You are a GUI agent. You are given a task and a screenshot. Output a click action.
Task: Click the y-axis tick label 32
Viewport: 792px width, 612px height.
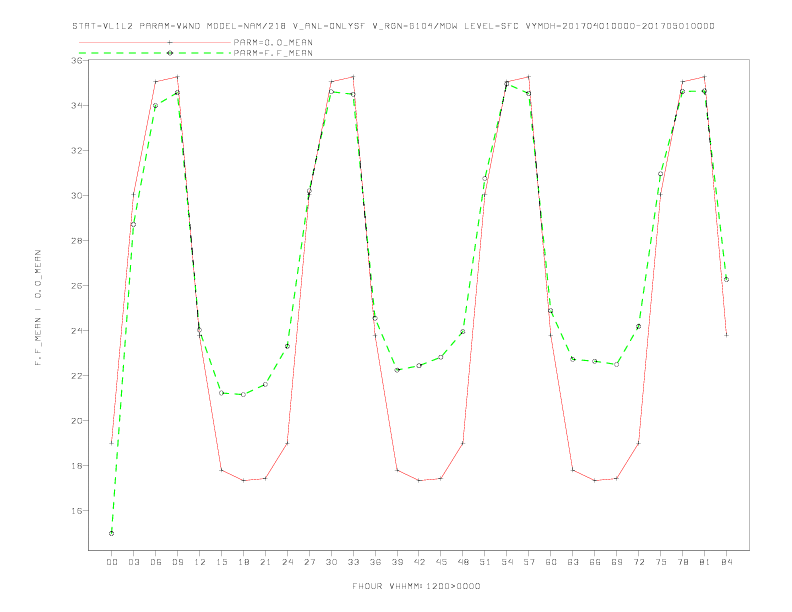77,150
